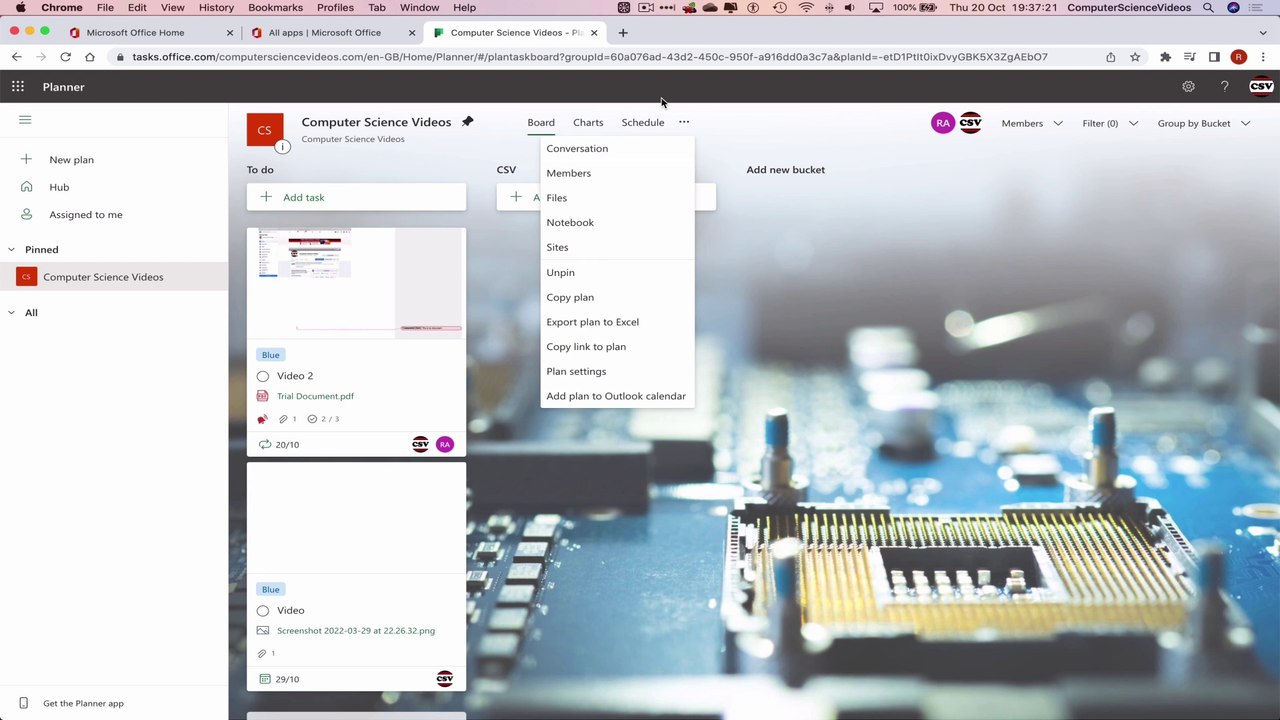
Task: Open the Chrome History menu
Action: 216,8
